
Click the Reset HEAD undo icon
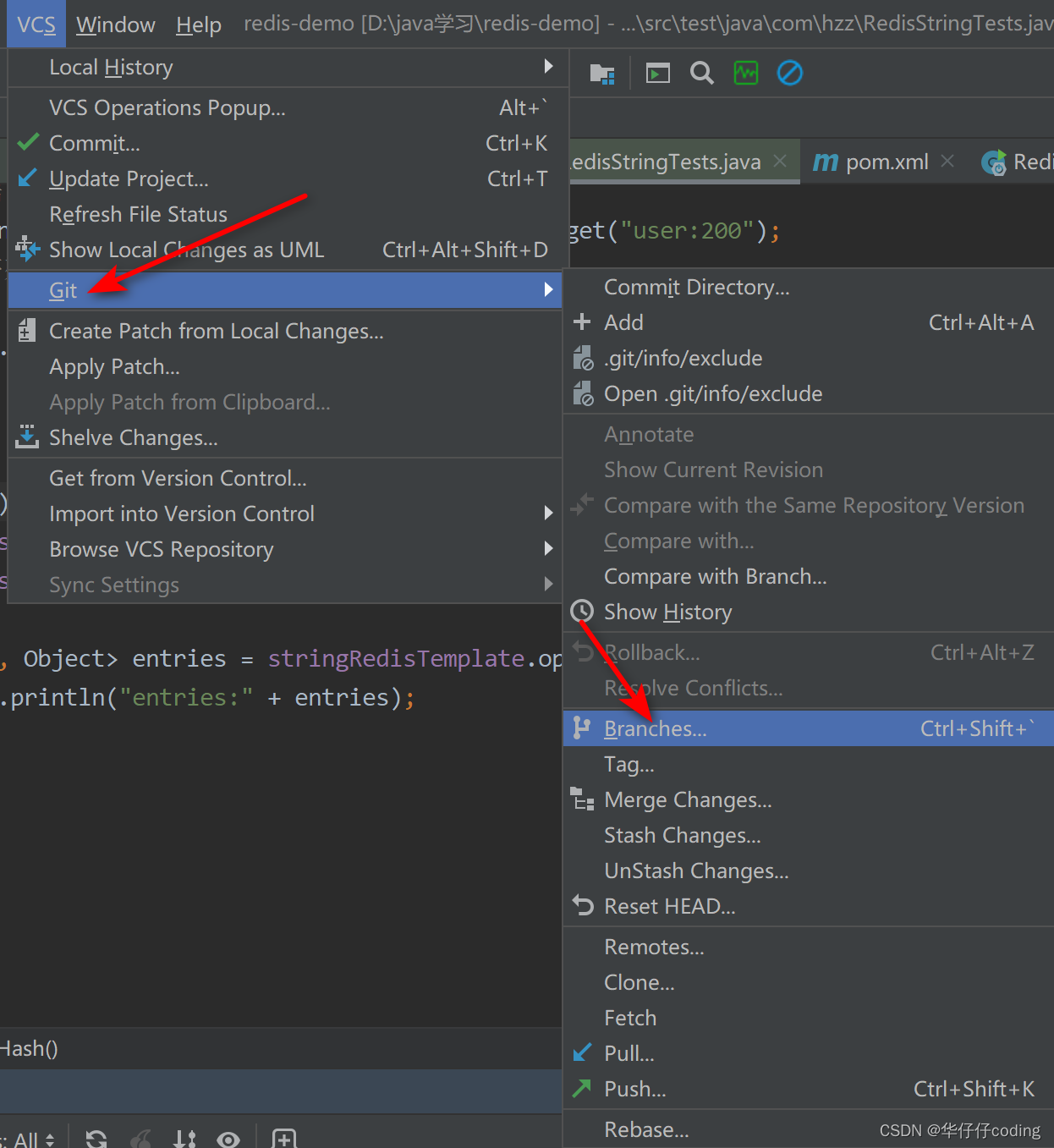pyautogui.click(x=583, y=905)
